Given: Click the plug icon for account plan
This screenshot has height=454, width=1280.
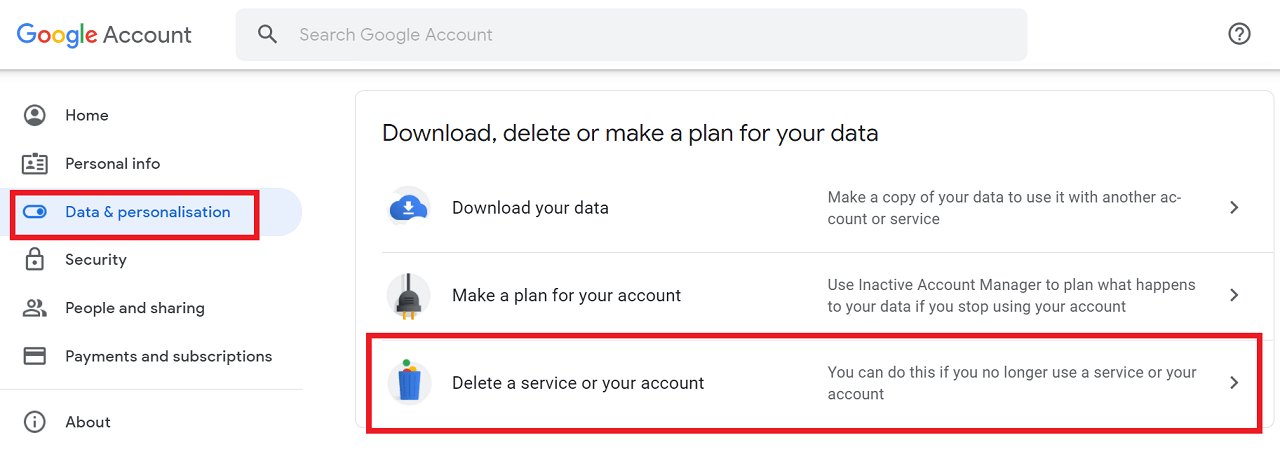Looking at the screenshot, I should [408, 295].
